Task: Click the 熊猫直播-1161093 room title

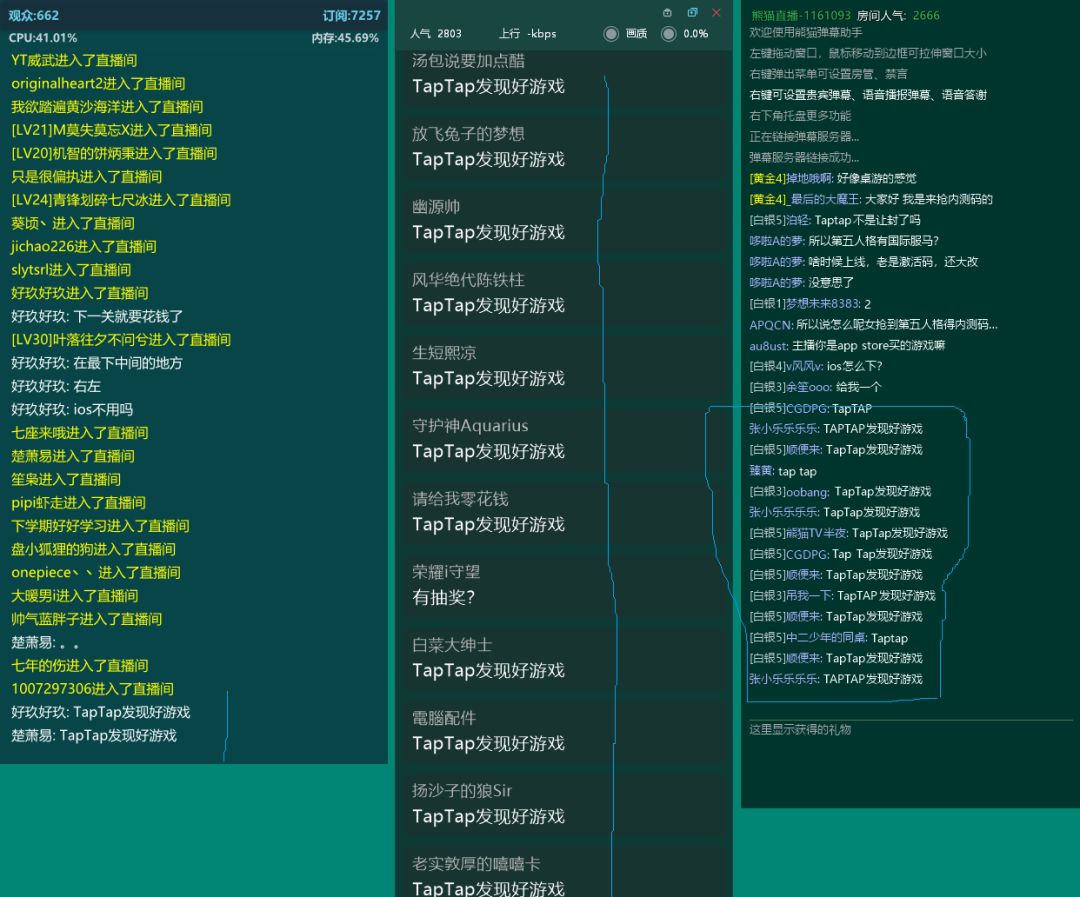Action: (x=800, y=15)
